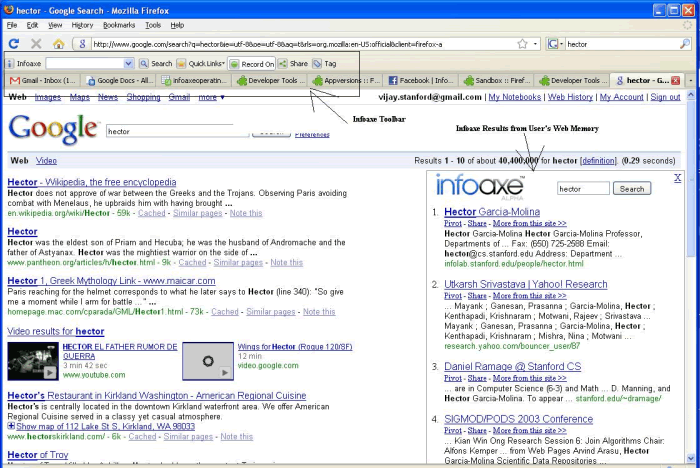This screenshot has width=700, height=468.
Task: Go to Home via the house icon
Action: point(58,43)
